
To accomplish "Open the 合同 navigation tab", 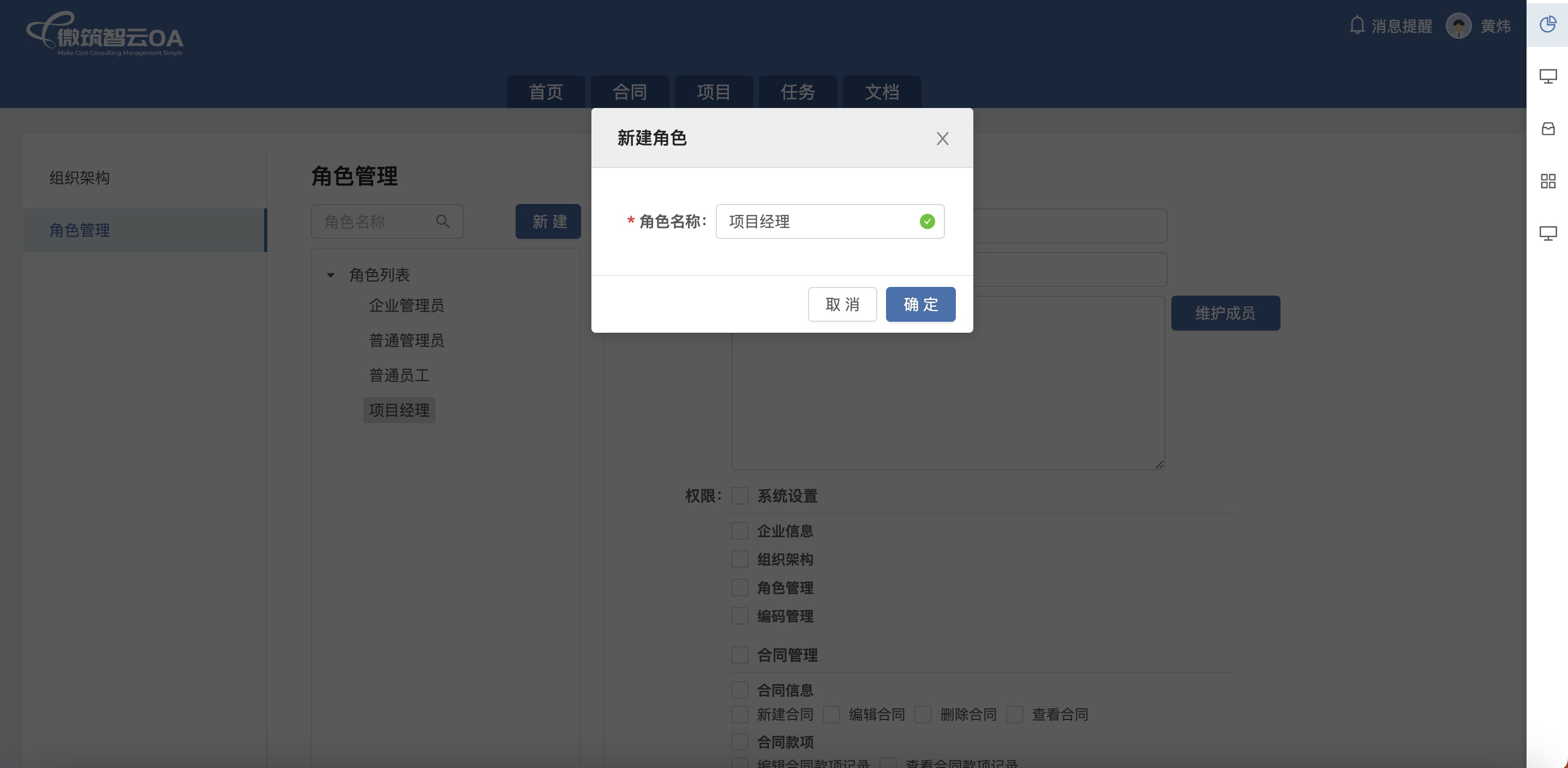I will (630, 92).
